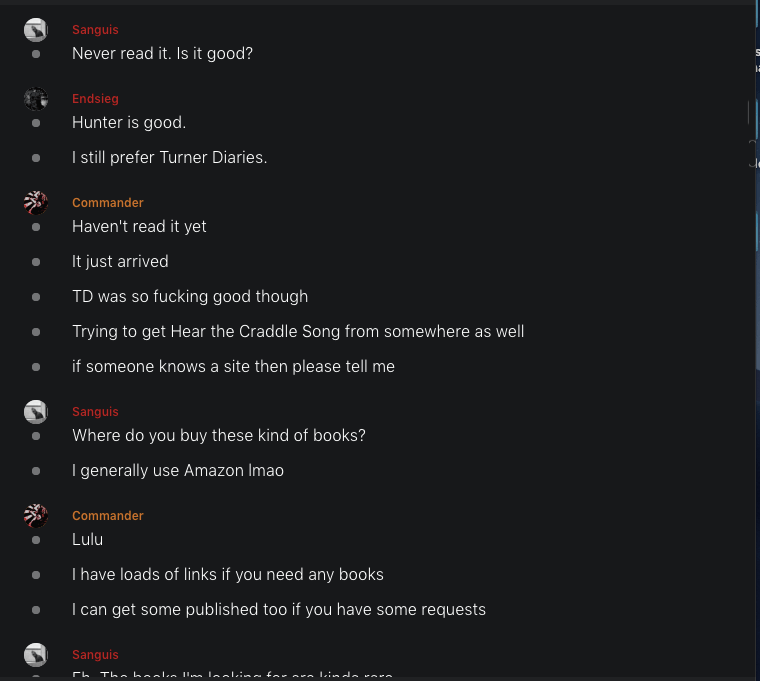Select the message "I still prefer Turner Diaries."
760x681 pixels.
(169, 158)
